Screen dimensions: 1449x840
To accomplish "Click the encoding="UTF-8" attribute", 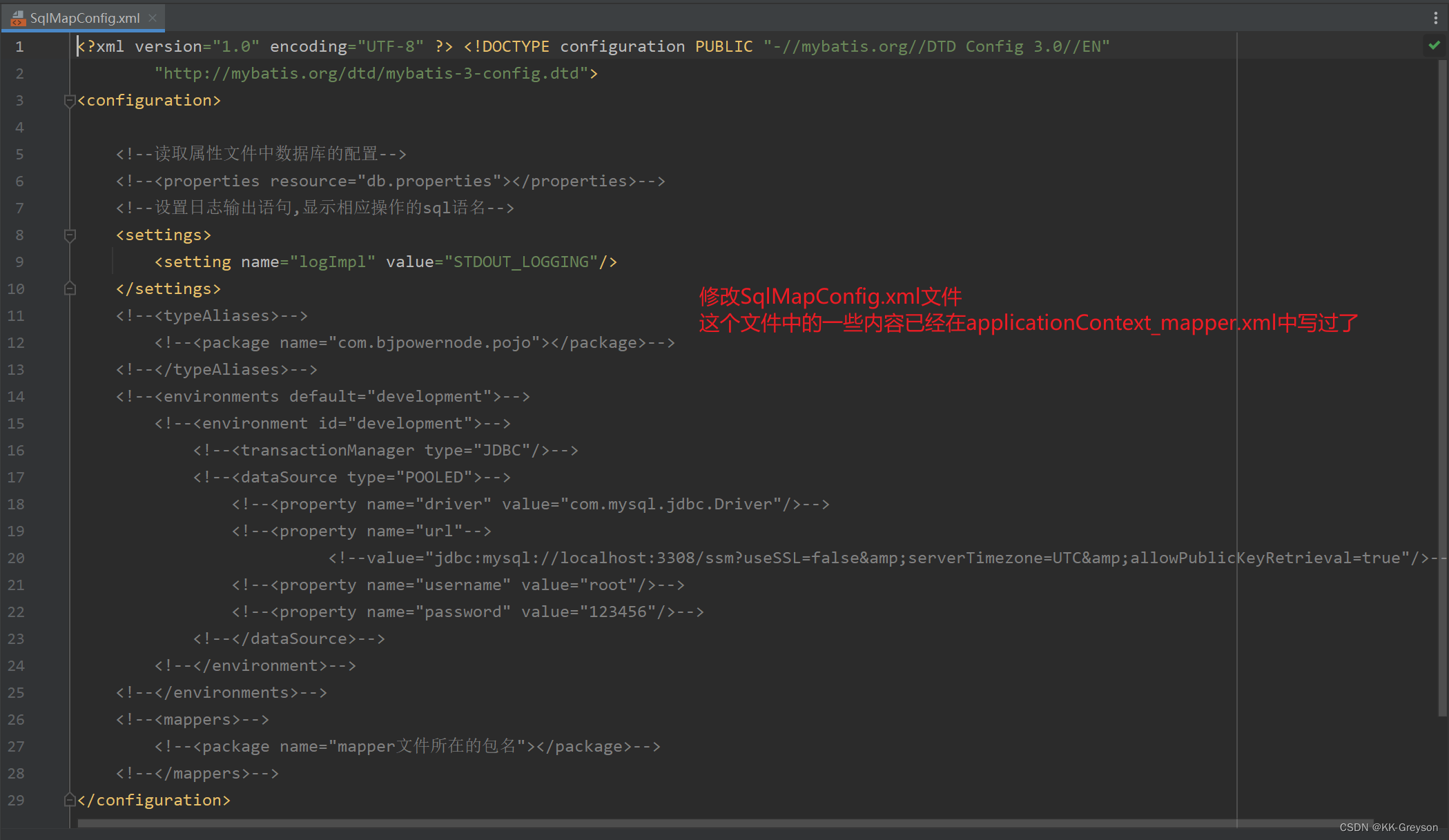I will tap(347, 47).
